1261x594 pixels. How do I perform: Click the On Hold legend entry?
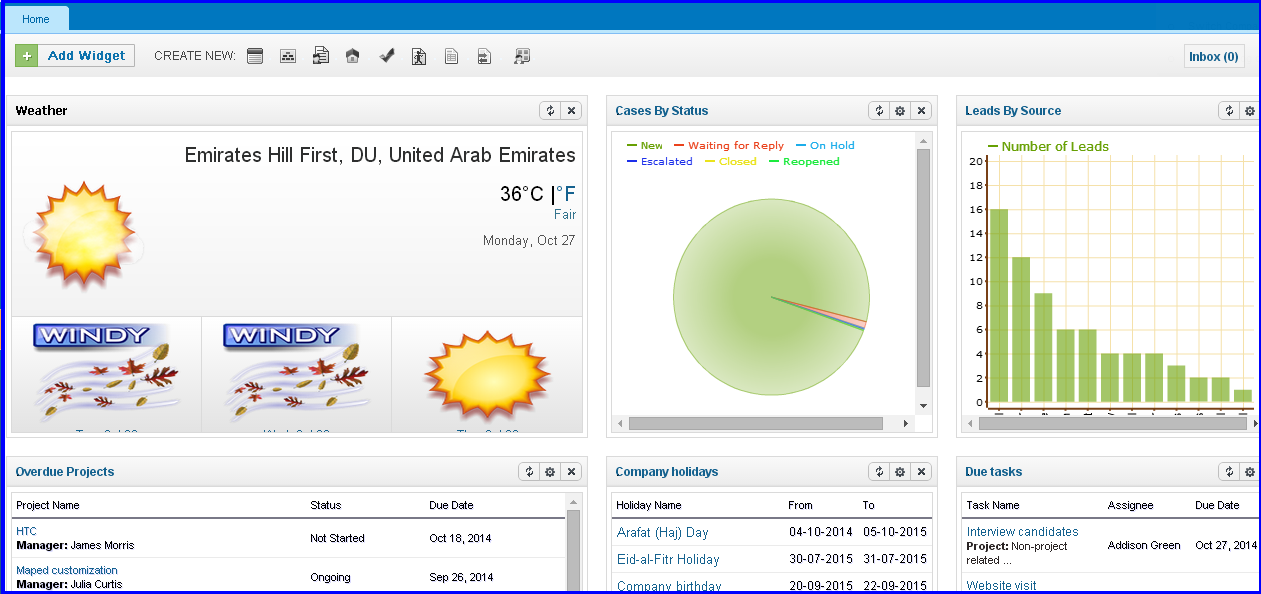point(825,146)
